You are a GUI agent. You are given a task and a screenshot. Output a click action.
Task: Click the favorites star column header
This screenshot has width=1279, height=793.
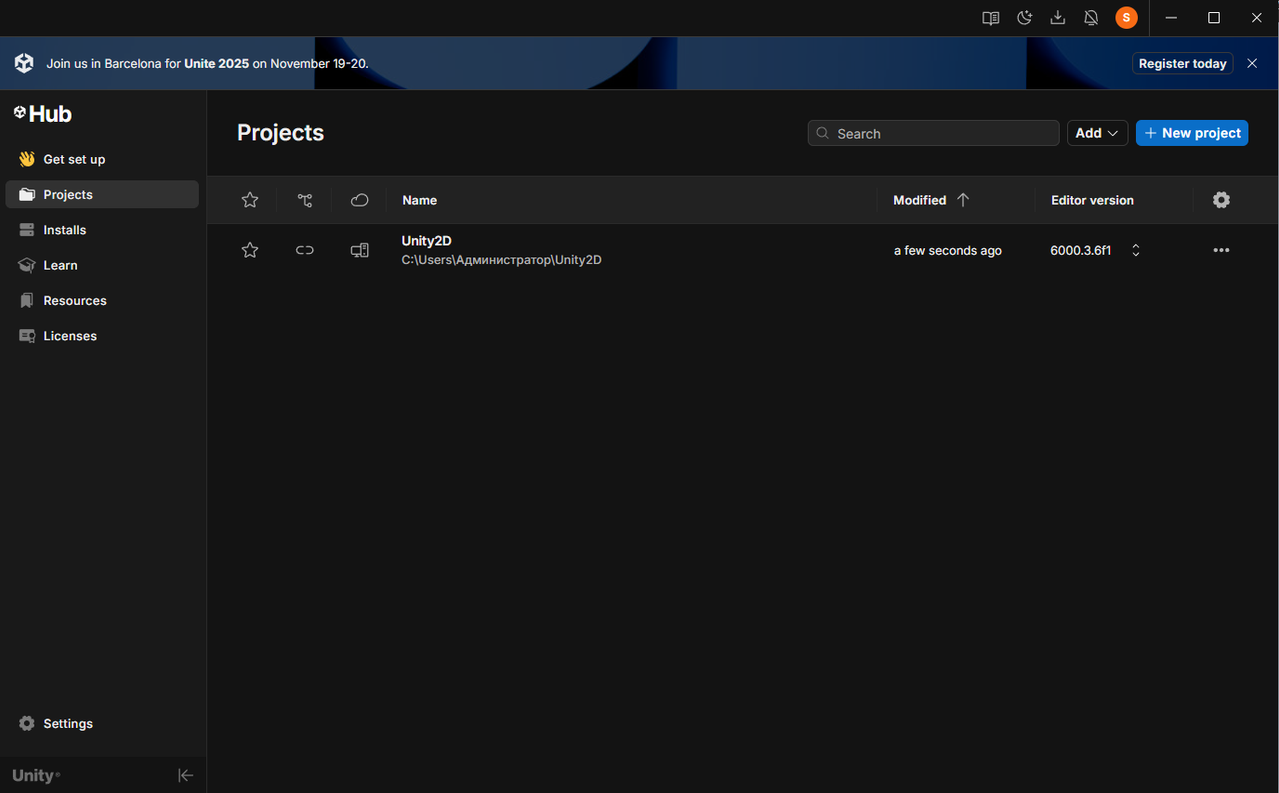(x=250, y=200)
